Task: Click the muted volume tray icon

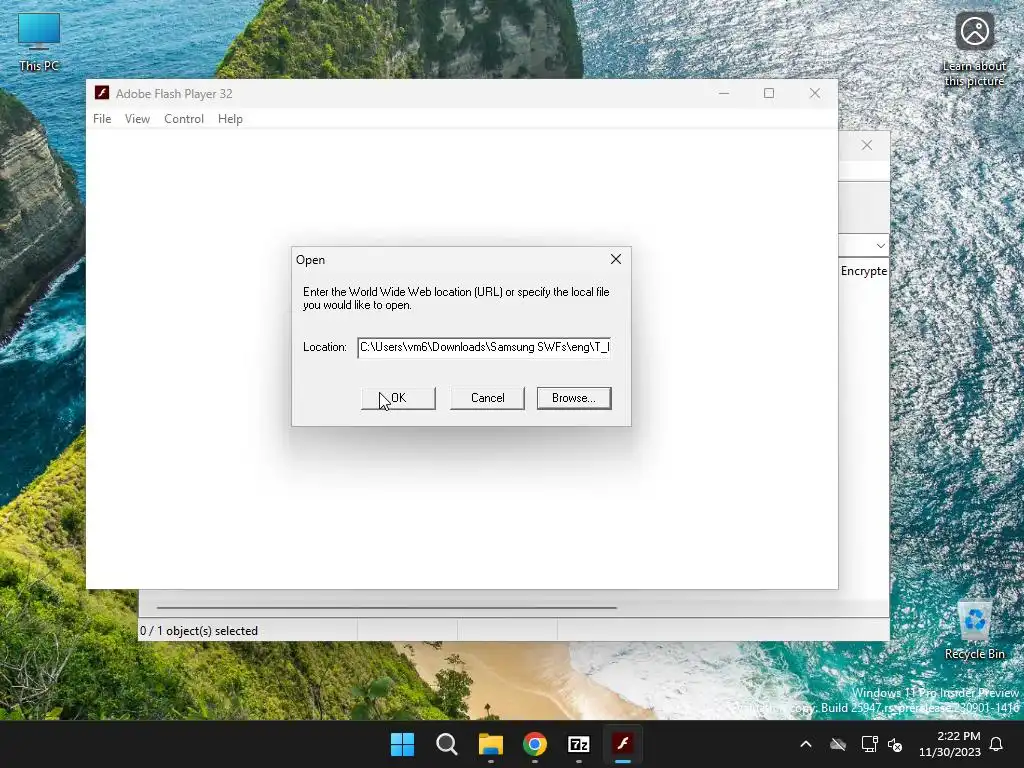Action: [x=895, y=744]
